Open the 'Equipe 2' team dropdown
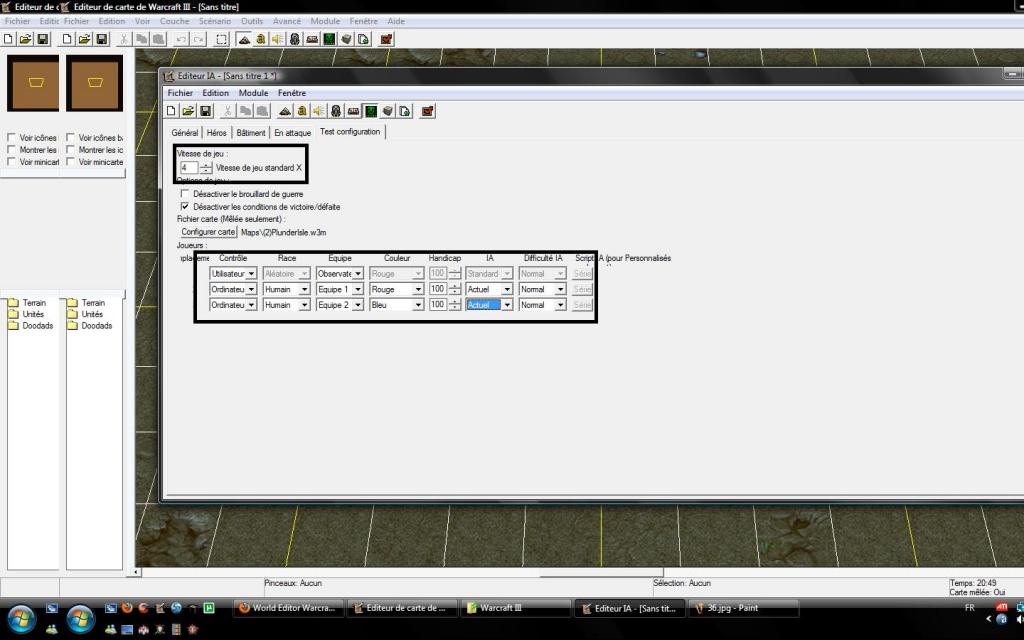The height and width of the screenshot is (640, 1024). pyautogui.click(x=340, y=305)
